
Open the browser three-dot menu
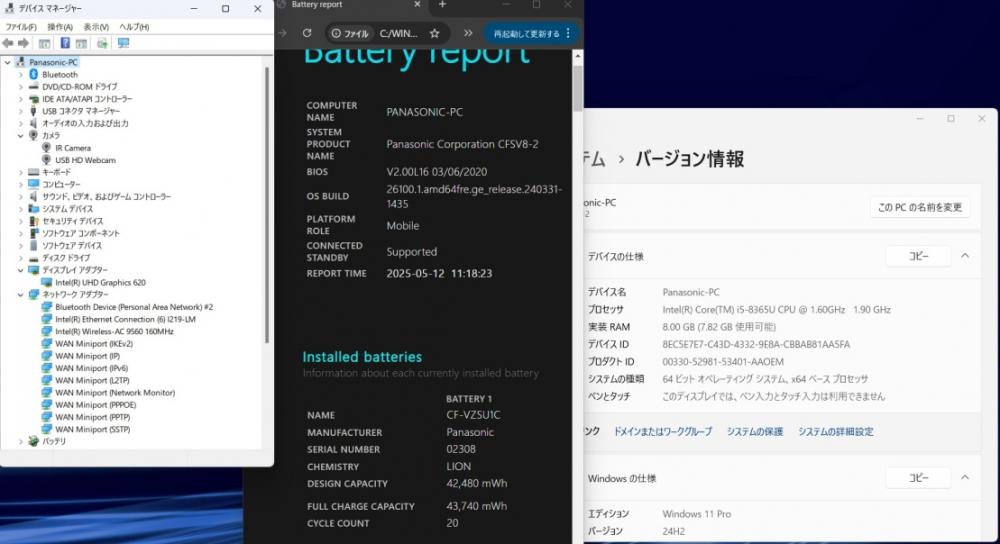(x=568, y=33)
